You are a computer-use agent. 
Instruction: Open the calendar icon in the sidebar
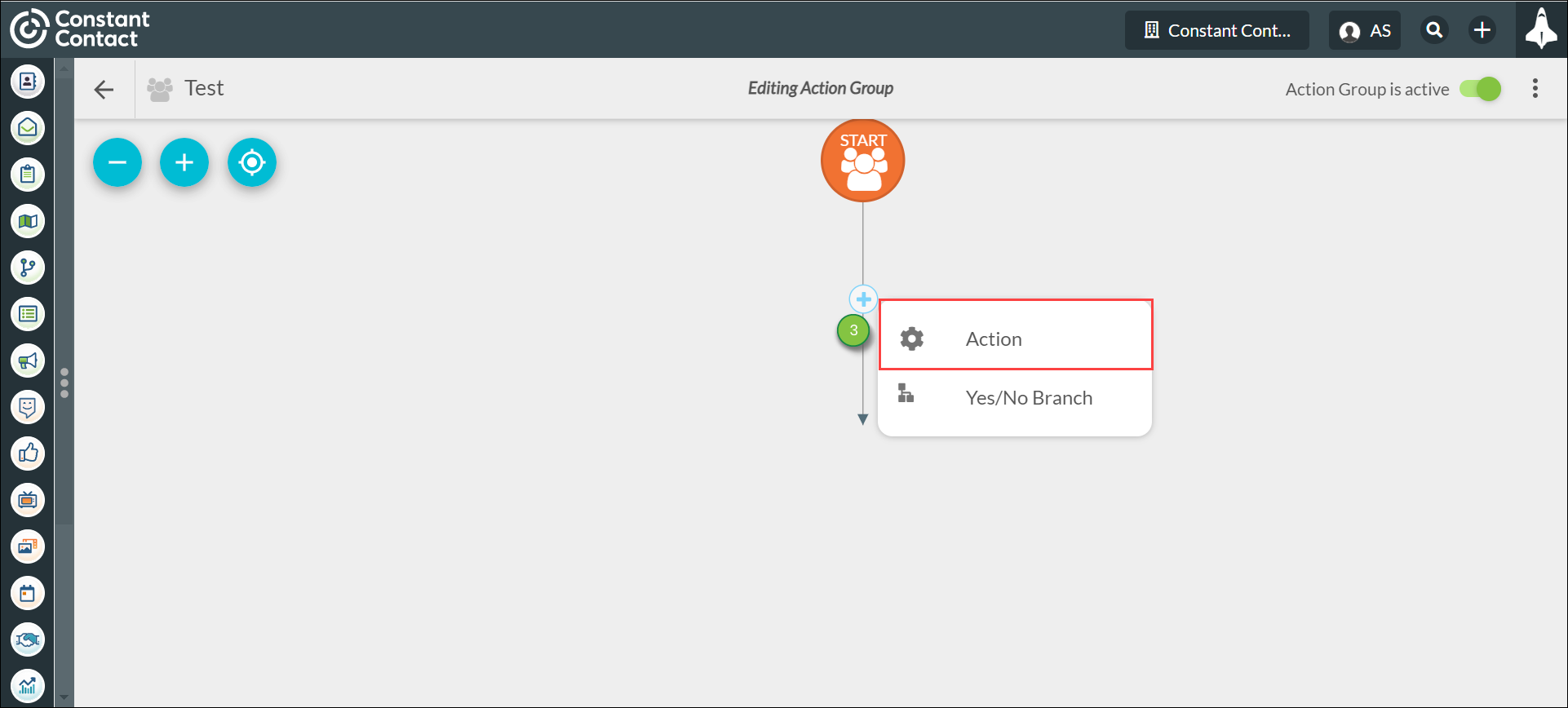tap(28, 593)
